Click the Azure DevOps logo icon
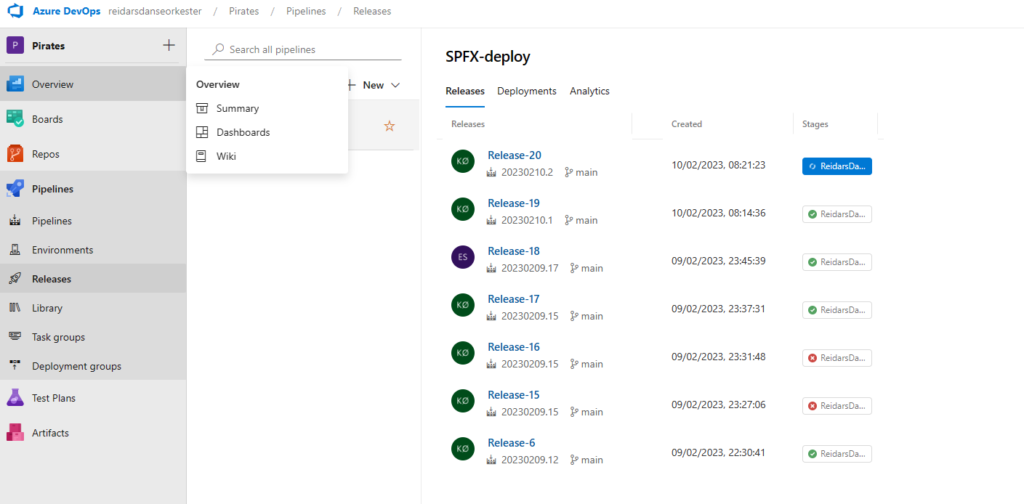Image resolution: width=1024 pixels, height=504 pixels. pyautogui.click(x=16, y=12)
